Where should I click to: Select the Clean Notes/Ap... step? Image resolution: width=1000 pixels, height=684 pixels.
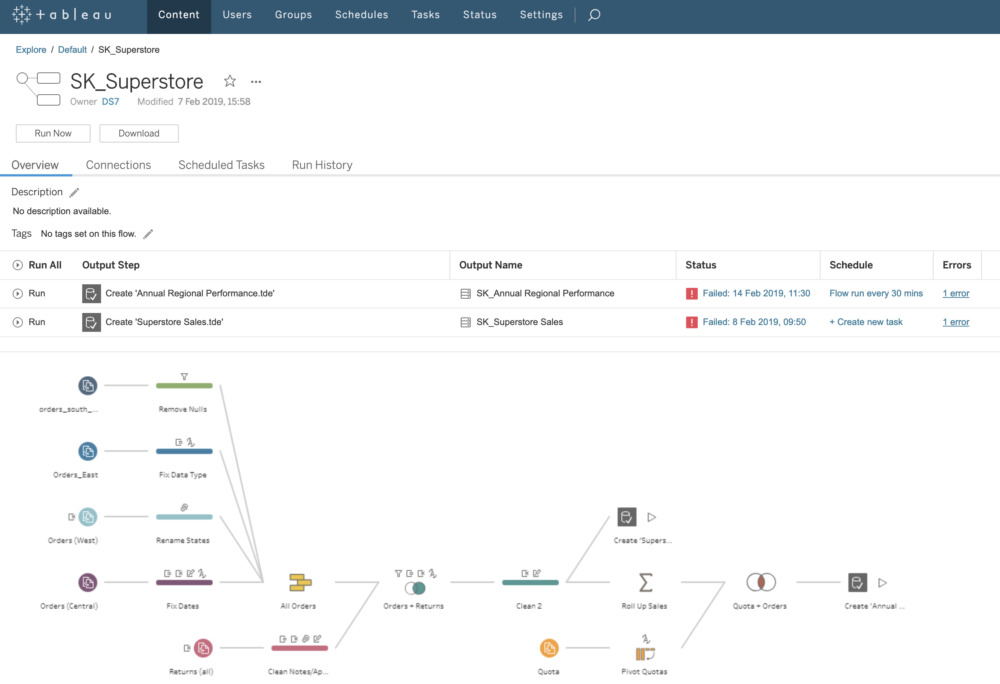(300, 648)
